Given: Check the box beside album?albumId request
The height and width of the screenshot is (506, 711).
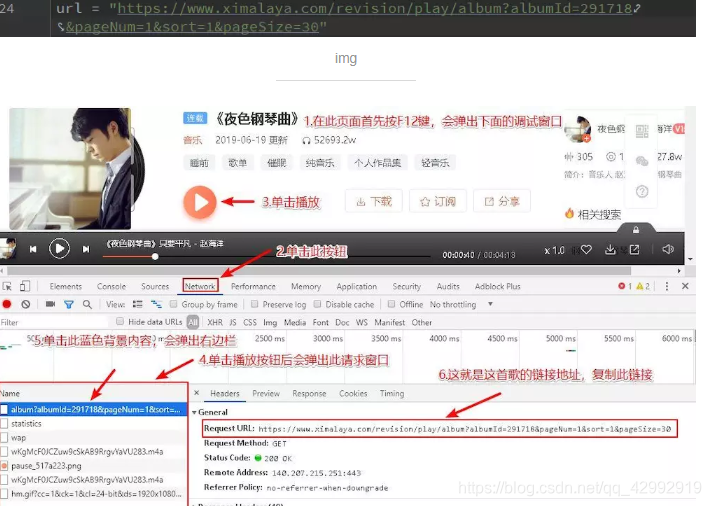Looking at the screenshot, I should tap(4, 409).
